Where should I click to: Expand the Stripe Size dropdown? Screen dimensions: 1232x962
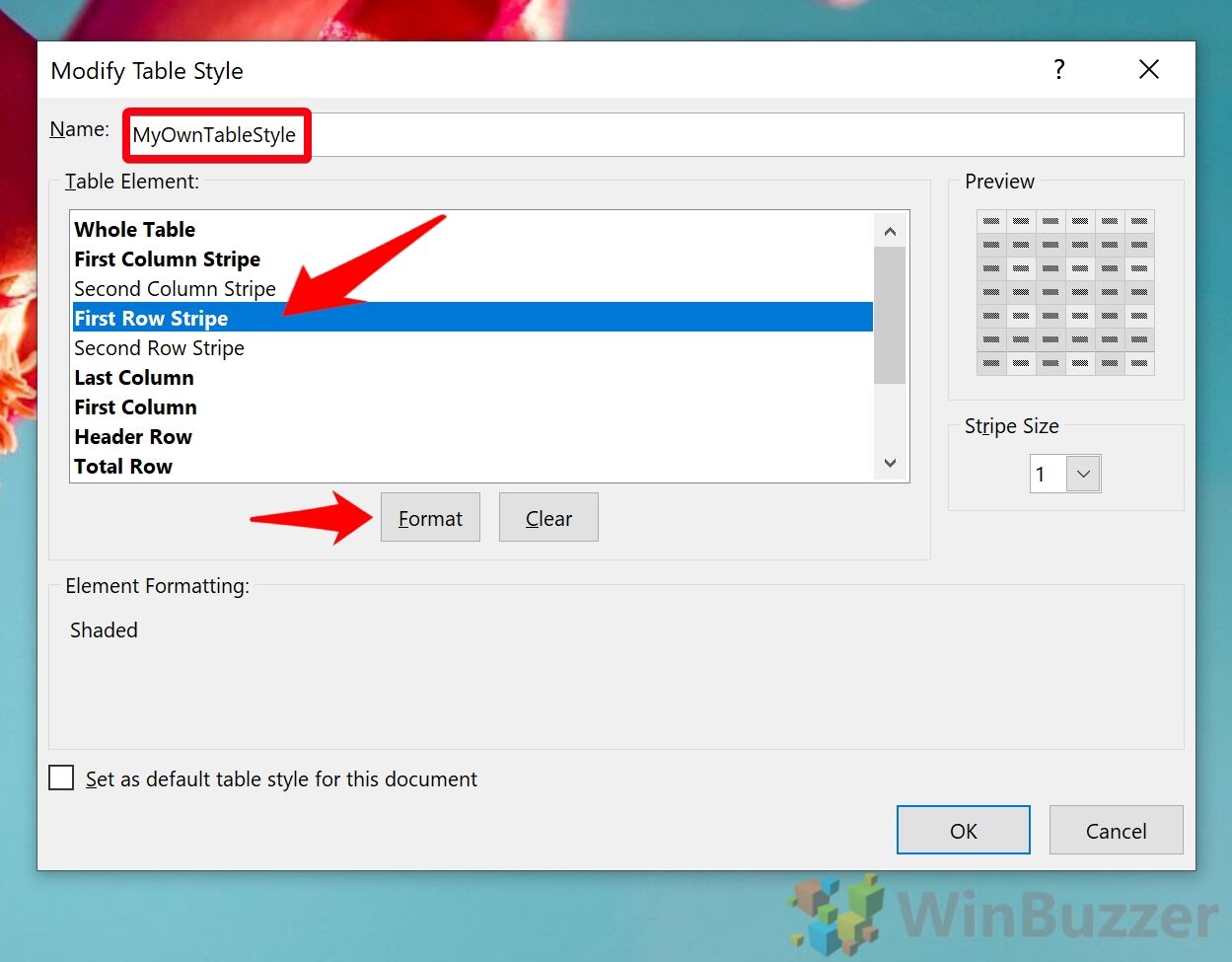(x=1083, y=475)
